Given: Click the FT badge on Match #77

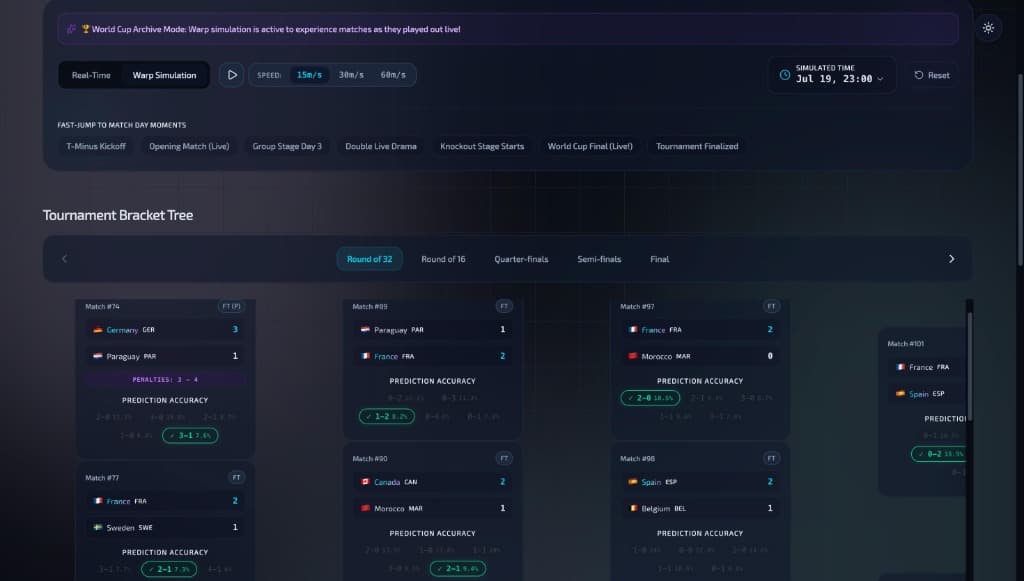Looking at the screenshot, I should tap(236, 477).
